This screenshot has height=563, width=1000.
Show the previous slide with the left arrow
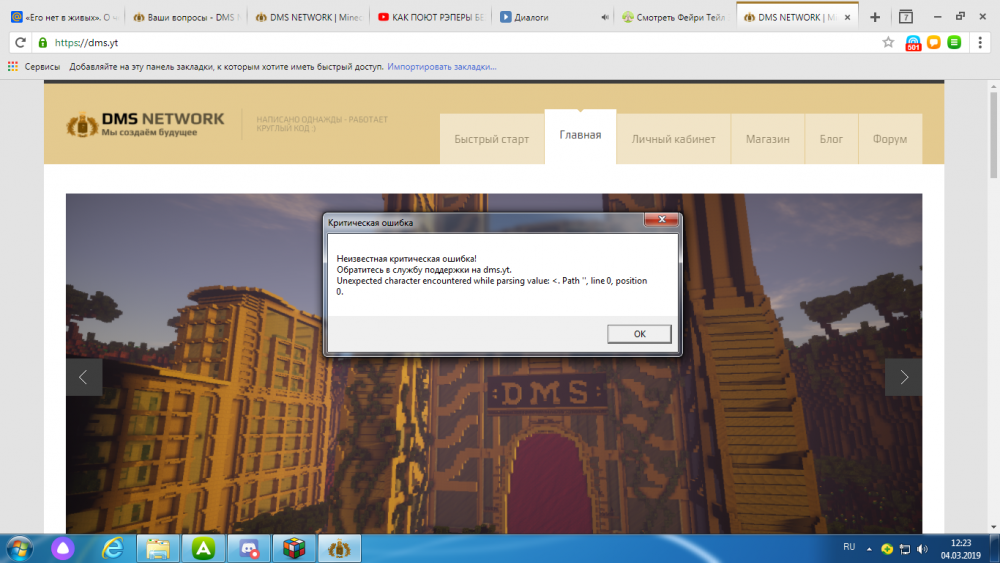click(84, 377)
